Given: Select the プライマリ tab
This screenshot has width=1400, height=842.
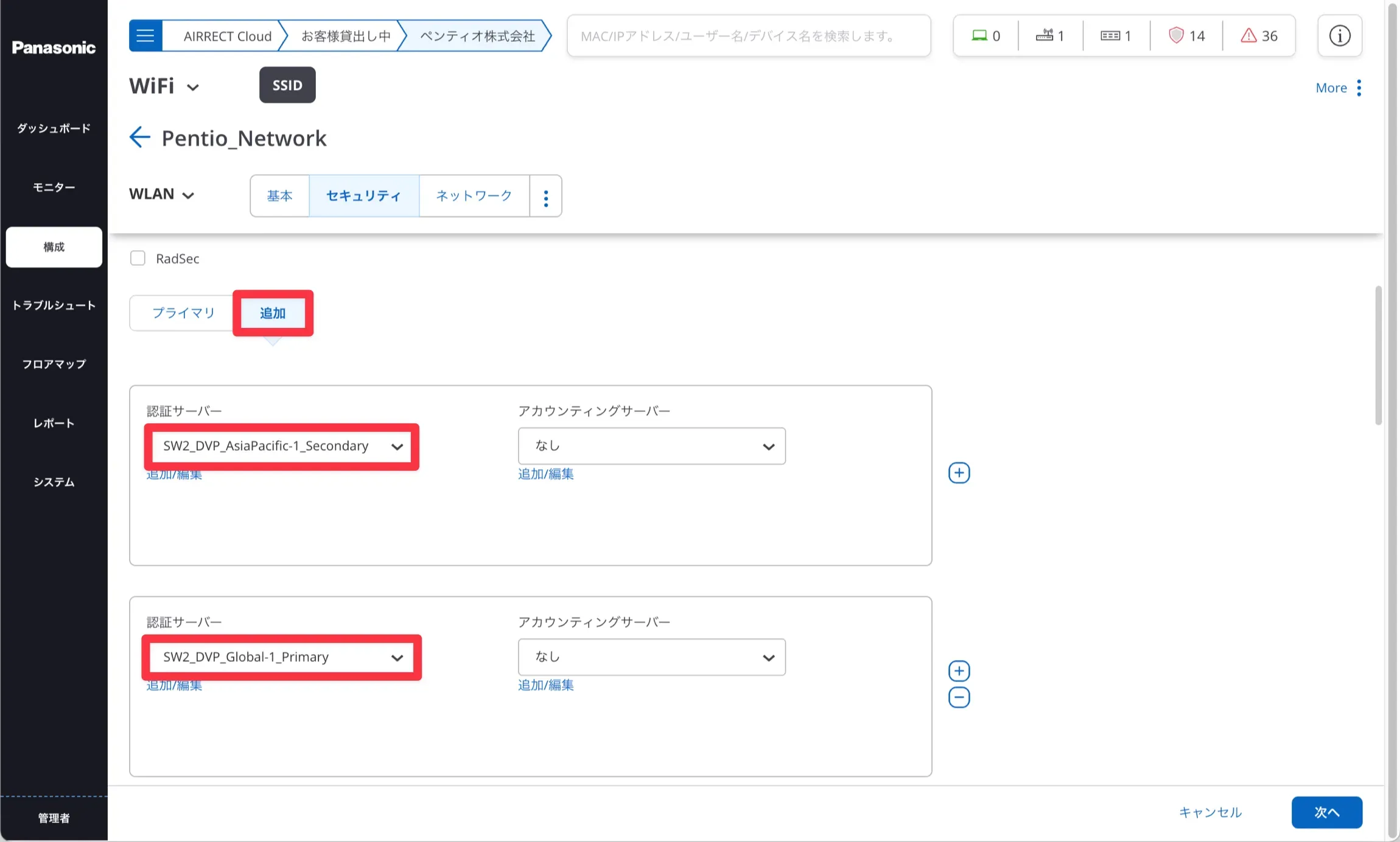Looking at the screenshot, I should pyautogui.click(x=183, y=313).
